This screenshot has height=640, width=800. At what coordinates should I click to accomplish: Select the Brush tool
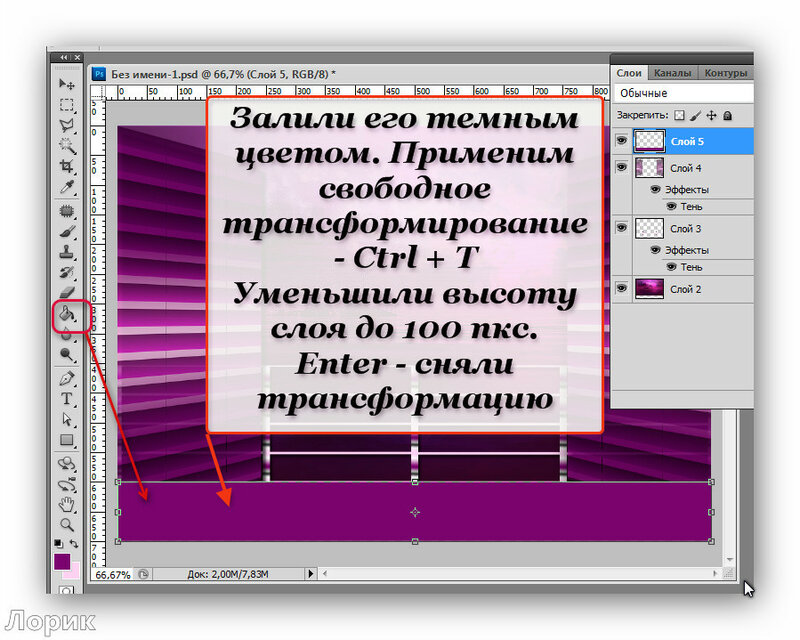67,231
